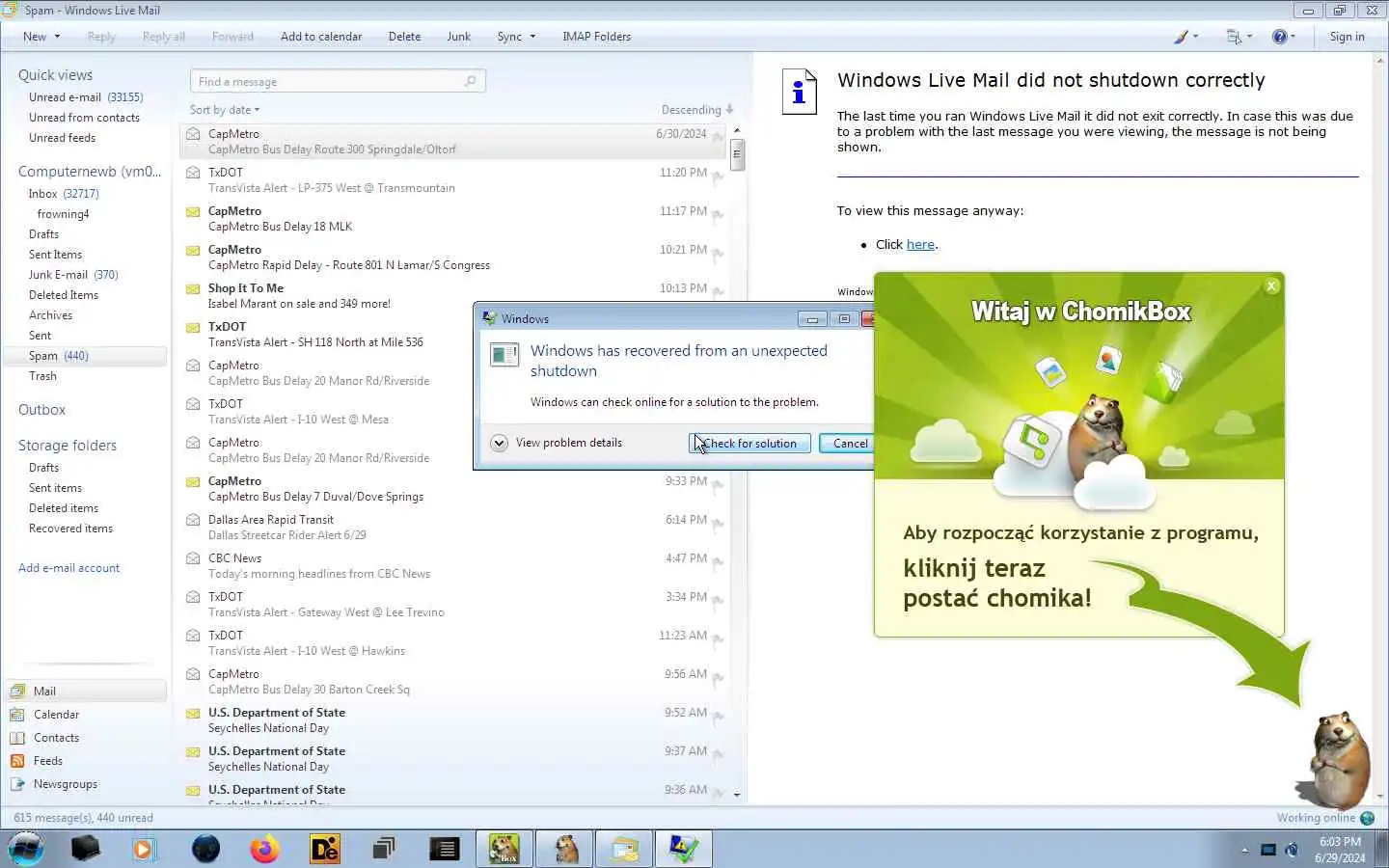Switch to Windows Live Mail taskbar button
Image resolution: width=1389 pixels, height=868 pixels.
click(x=624, y=849)
